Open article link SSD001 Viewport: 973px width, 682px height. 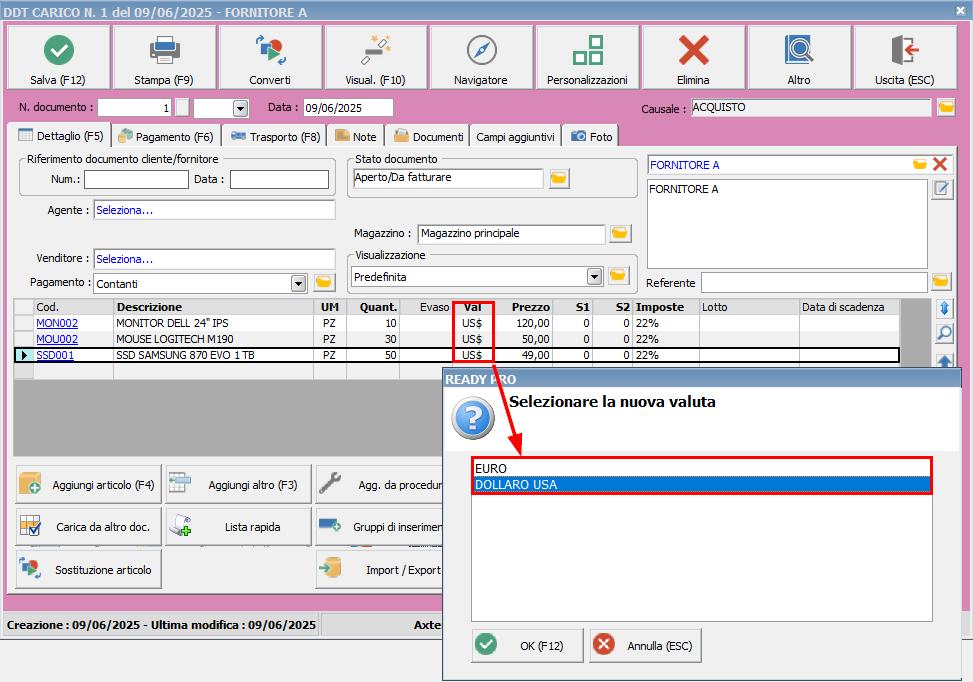click(55, 356)
